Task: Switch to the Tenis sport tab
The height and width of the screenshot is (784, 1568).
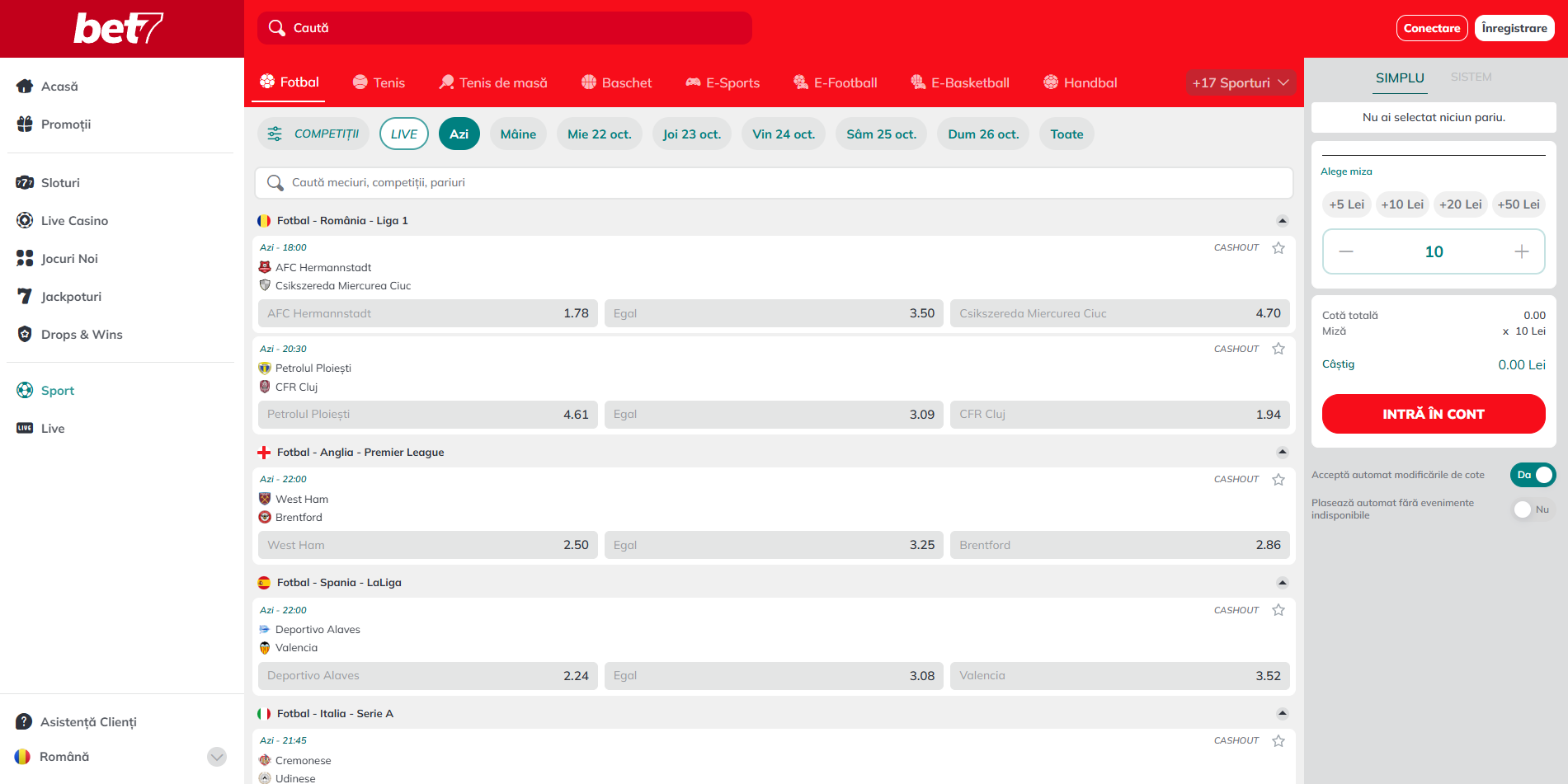Action: tap(379, 82)
